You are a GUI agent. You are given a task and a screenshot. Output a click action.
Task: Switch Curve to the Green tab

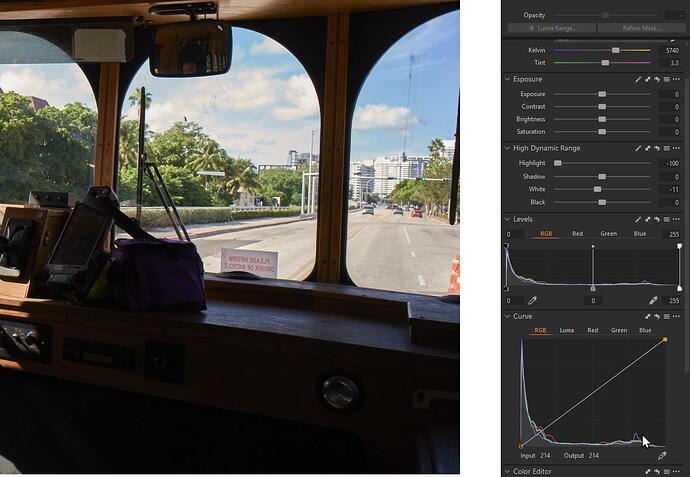click(x=619, y=330)
